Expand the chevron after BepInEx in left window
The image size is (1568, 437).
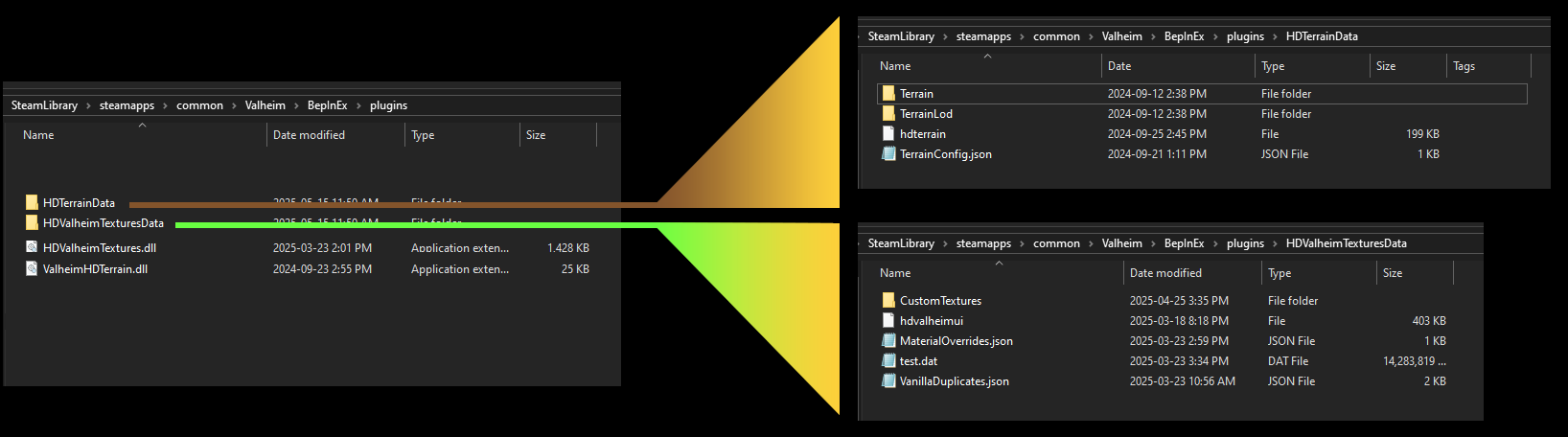tap(359, 106)
